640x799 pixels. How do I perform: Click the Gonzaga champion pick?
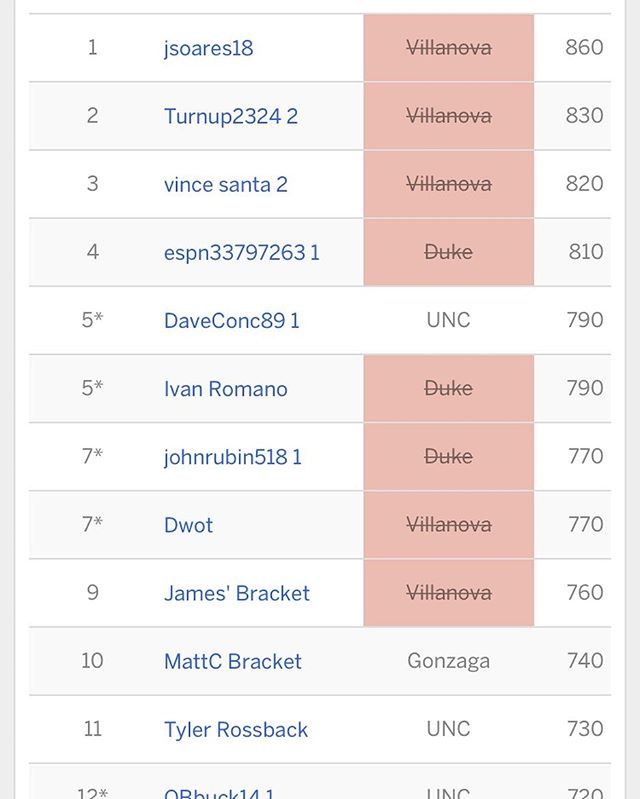tap(448, 661)
